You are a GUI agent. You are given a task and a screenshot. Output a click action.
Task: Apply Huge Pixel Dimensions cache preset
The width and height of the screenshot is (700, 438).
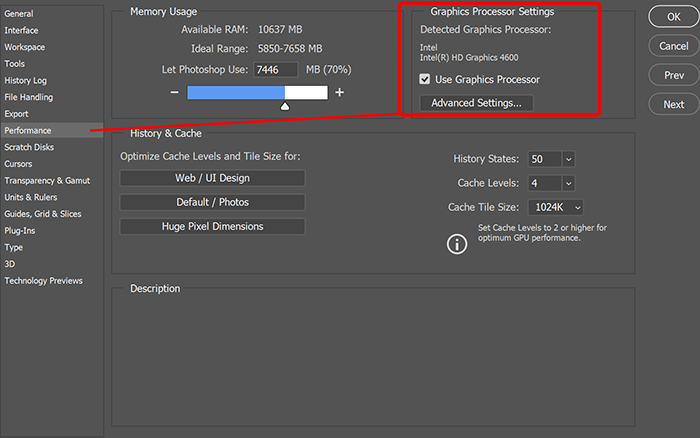tap(212, 226)
